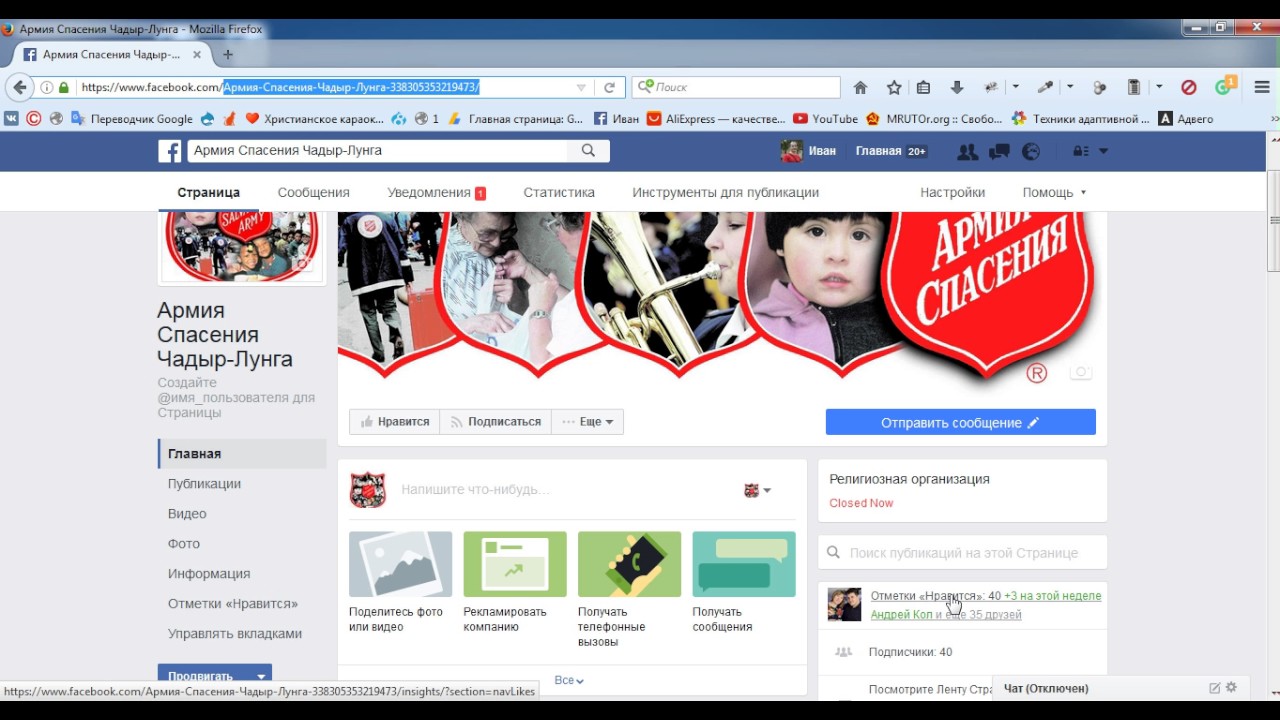
Task: Click the Firefox home icon
Action: tap(860, 88)
